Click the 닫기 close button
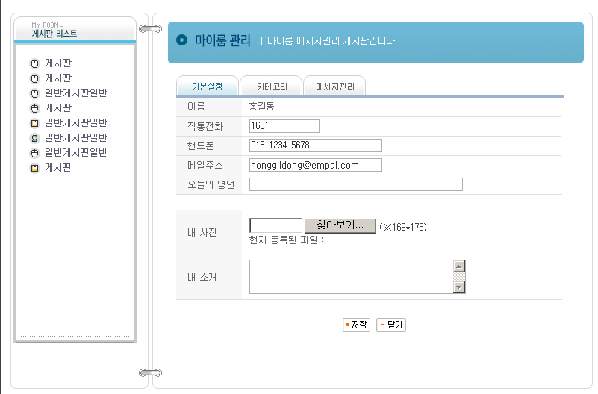The width and height of the screenshot is (598, 394). click(391, 325)
